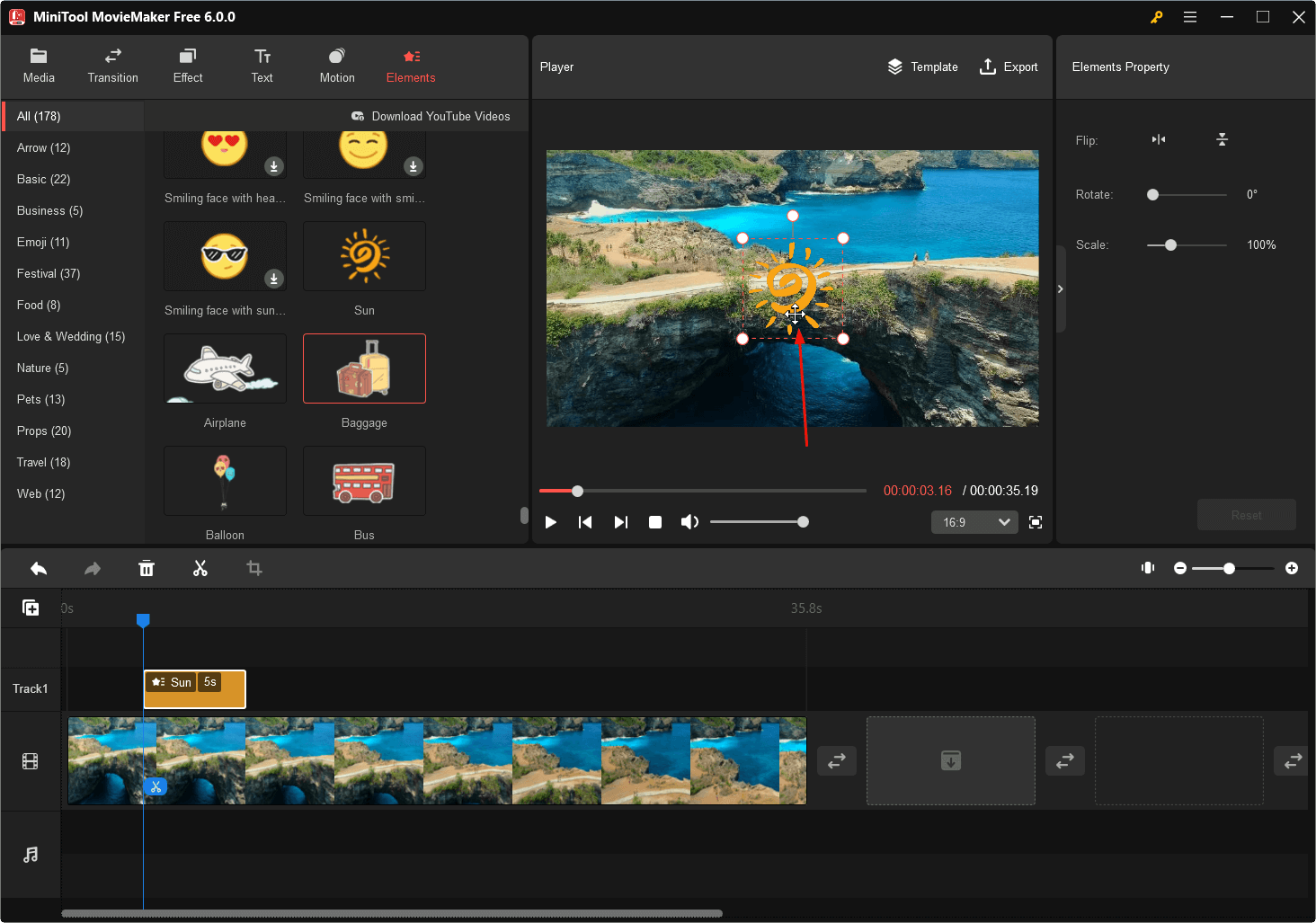1316x923 pixels.
Task: Collapse the Elements Property panel
Action: pyautogui.click(x=1061, y=289)
